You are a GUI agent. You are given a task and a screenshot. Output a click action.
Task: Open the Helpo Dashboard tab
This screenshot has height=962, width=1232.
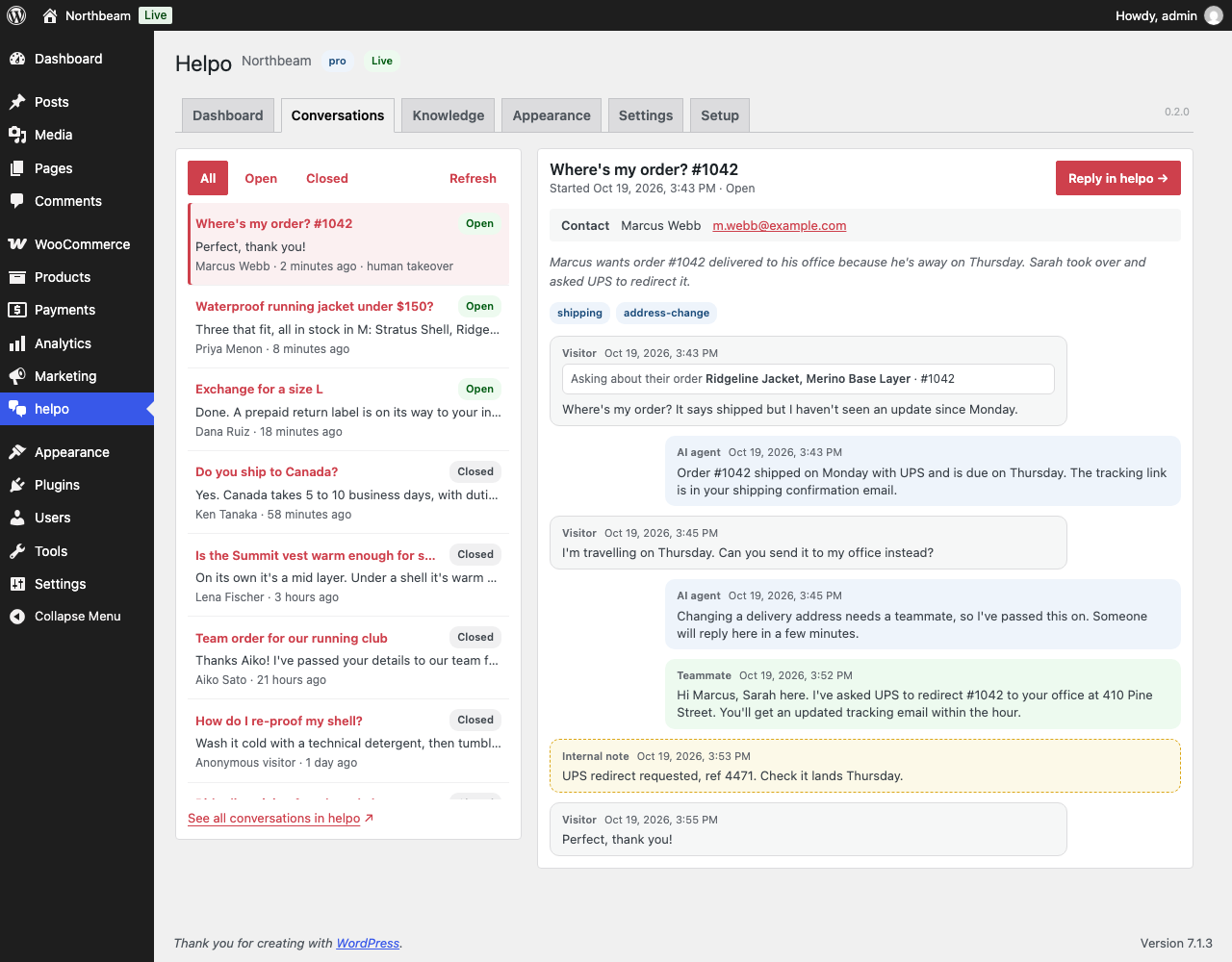click(x=228, y=115)
